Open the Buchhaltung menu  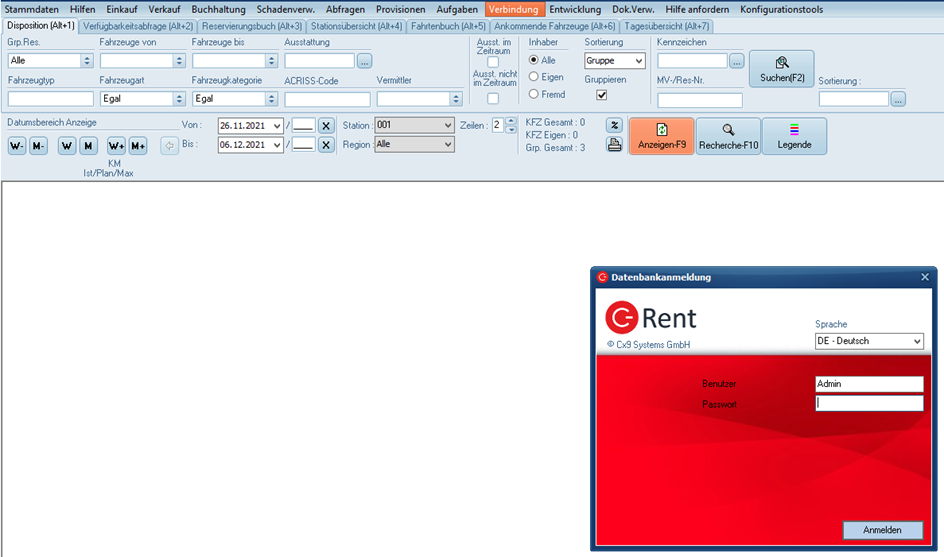pyautogui.click(x=218, y=8)
